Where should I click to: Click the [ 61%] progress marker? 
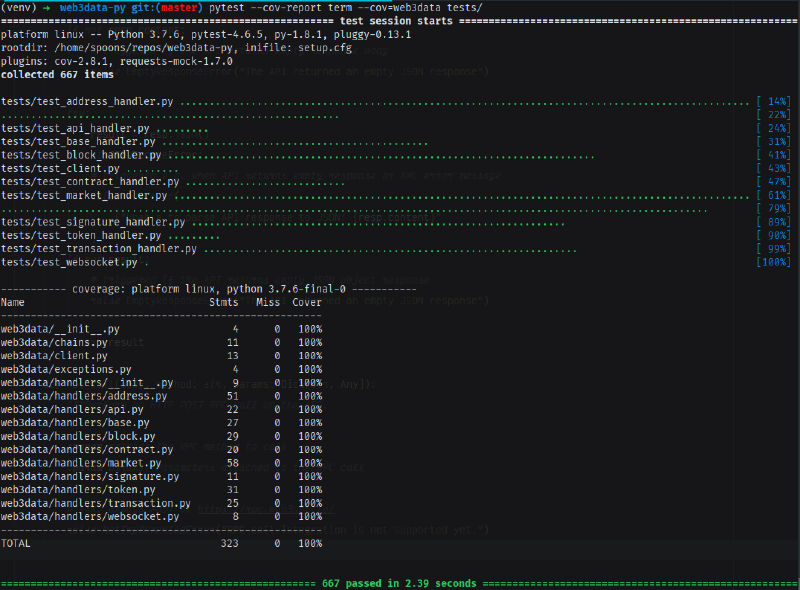pyautogui.click(x=773, y=195)
